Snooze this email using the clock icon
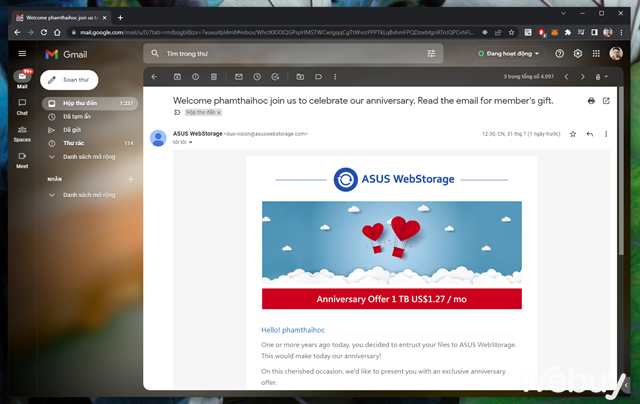 click(257, 77)
